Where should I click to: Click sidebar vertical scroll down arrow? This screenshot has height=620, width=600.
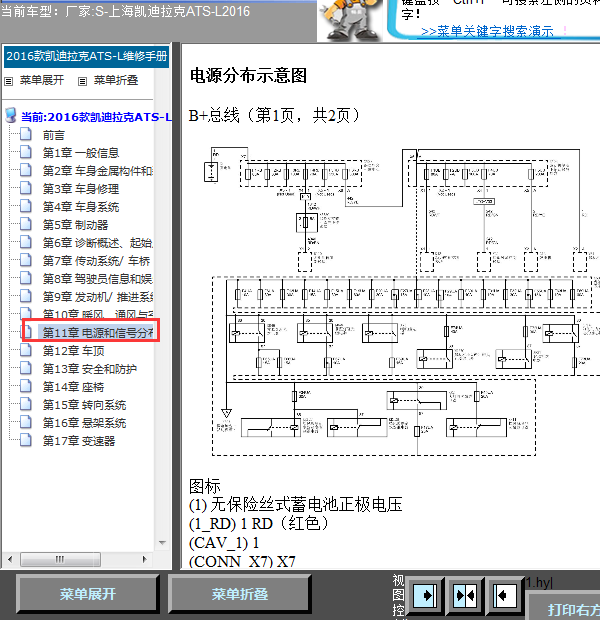(162, 542)
